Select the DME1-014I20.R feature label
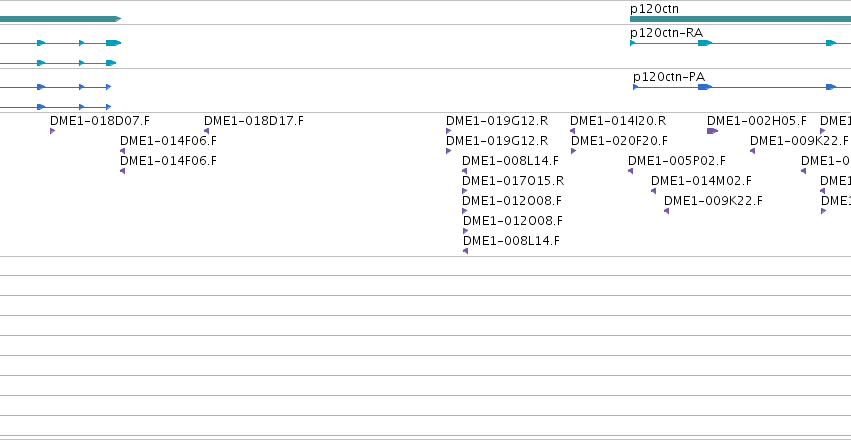This screenshot has height=440, width=851. click(618, 120)
